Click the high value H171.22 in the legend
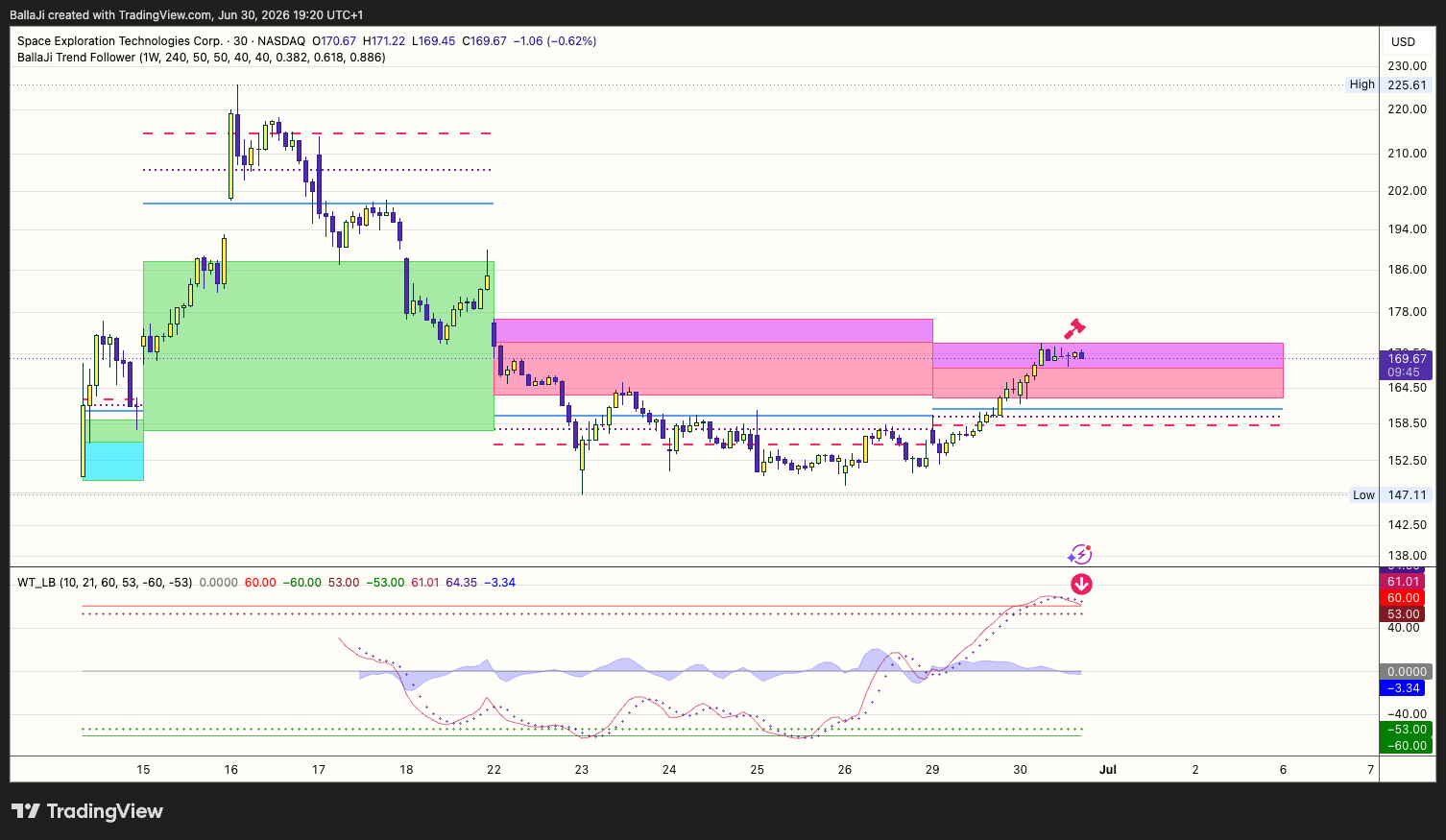This screenshot has height=840, width=1446. coord(384,41)
